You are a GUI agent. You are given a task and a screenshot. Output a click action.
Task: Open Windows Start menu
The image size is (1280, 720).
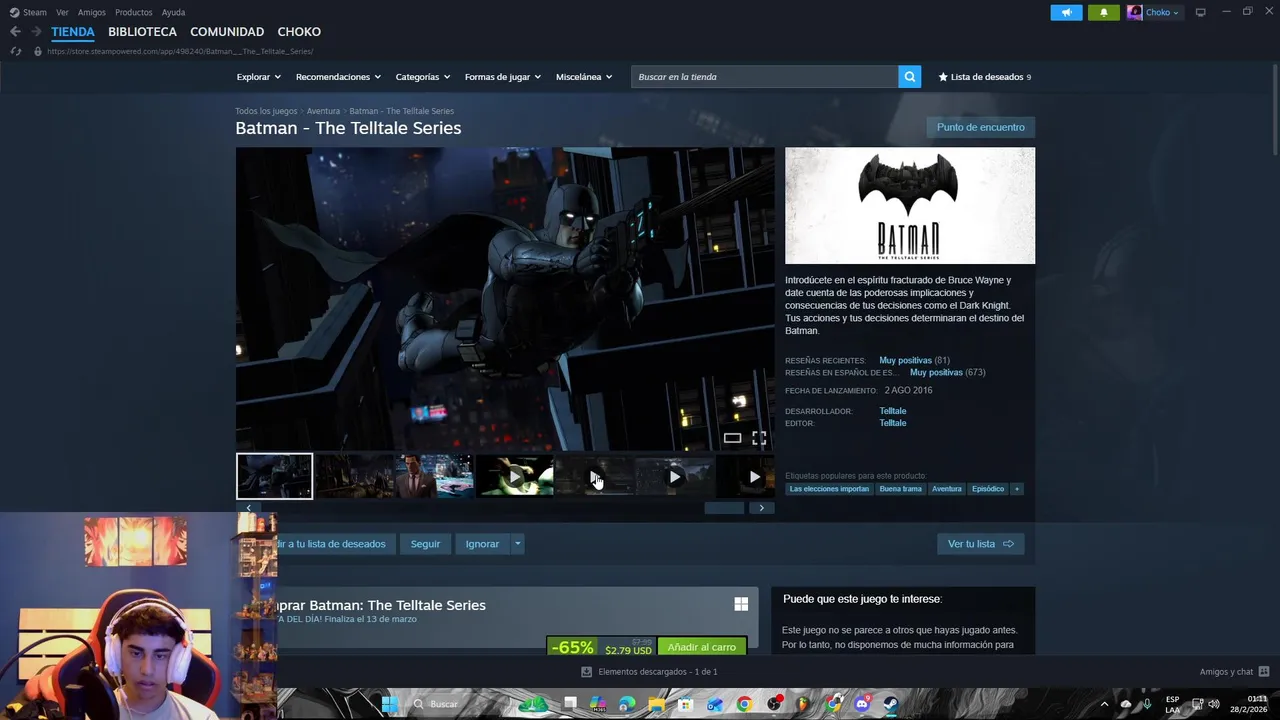[390, 704]
